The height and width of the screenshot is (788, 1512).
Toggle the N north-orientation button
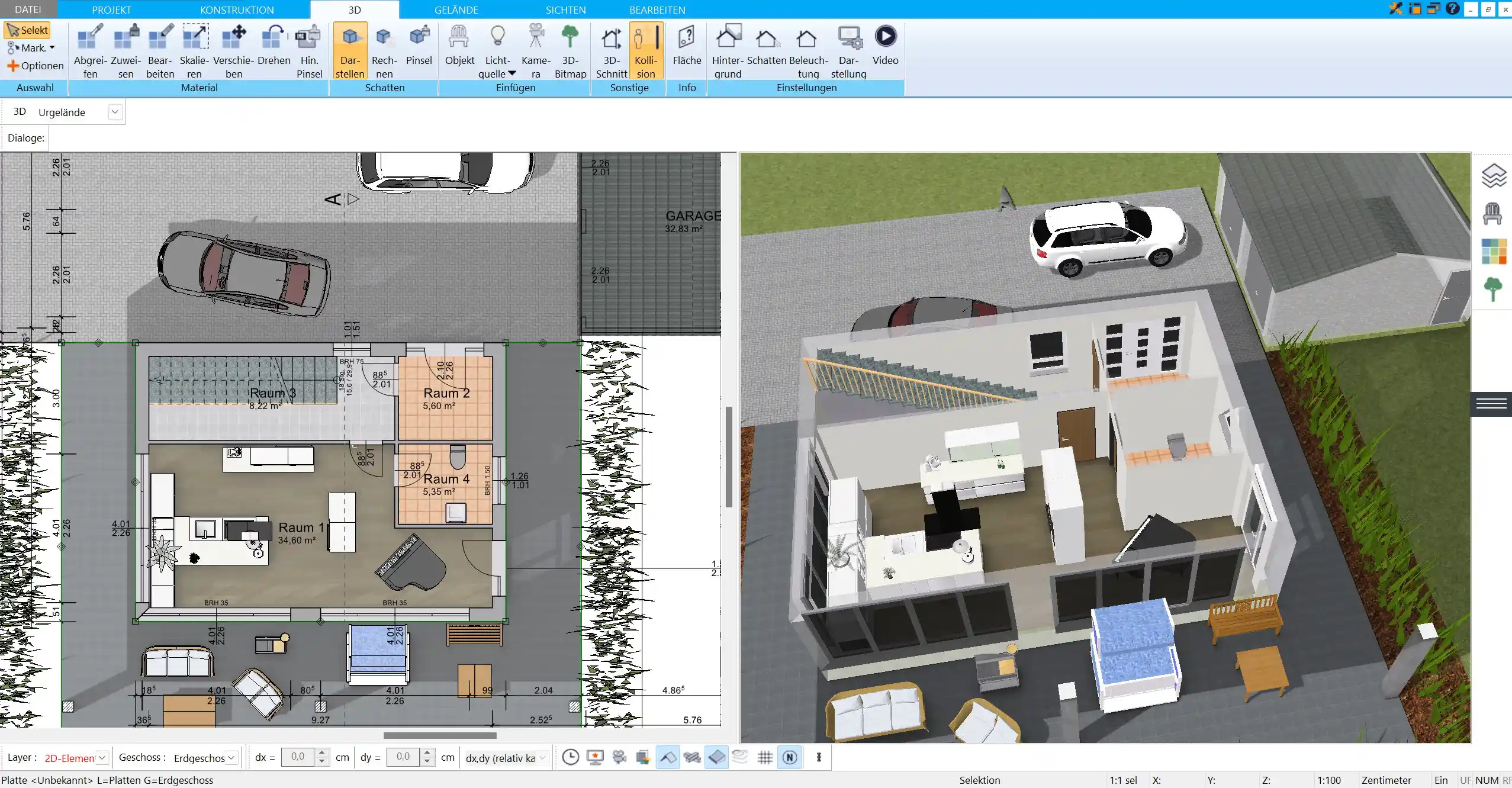tap(790, 757)
